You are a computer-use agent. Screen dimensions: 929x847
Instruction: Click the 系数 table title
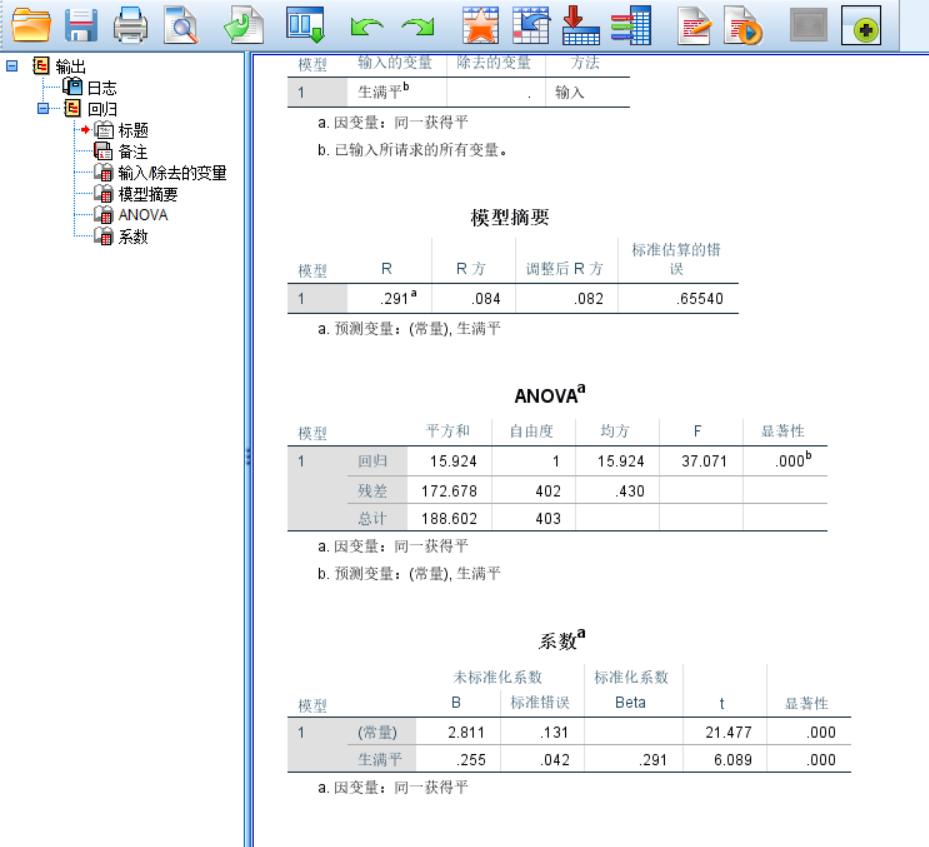click(562, 640)
